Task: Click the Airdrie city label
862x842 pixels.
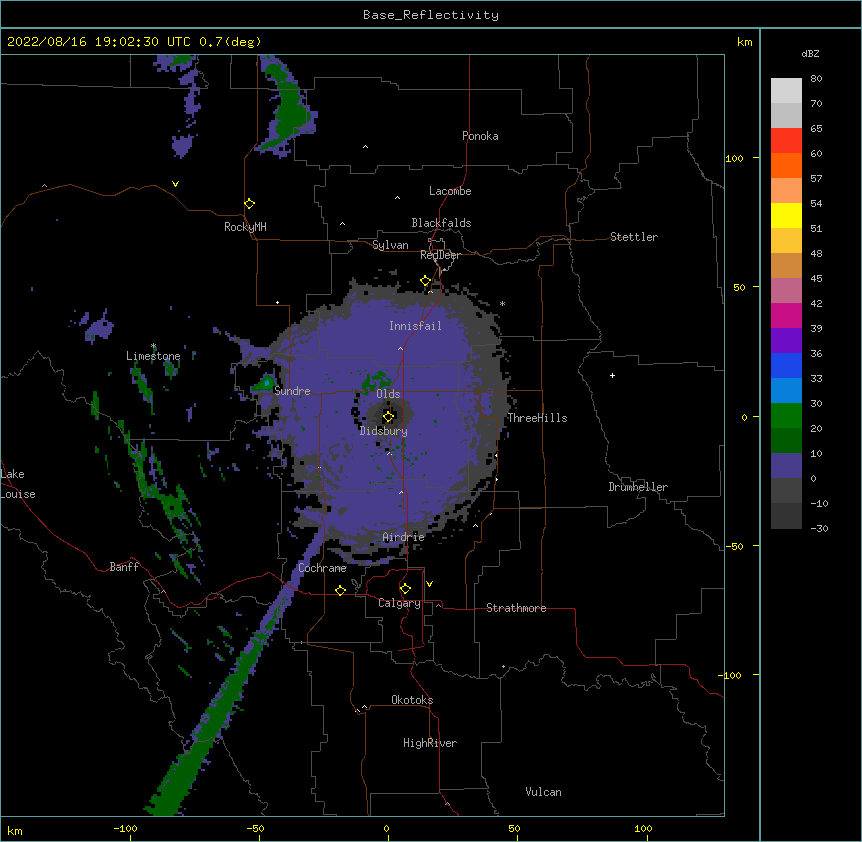Action: [403, 537]
